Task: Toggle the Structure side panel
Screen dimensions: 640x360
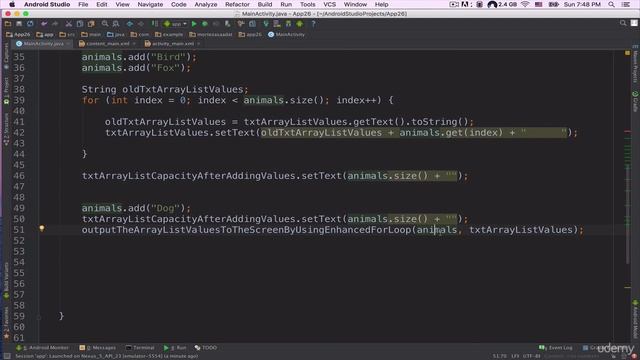Action: (x=6, y=129)
